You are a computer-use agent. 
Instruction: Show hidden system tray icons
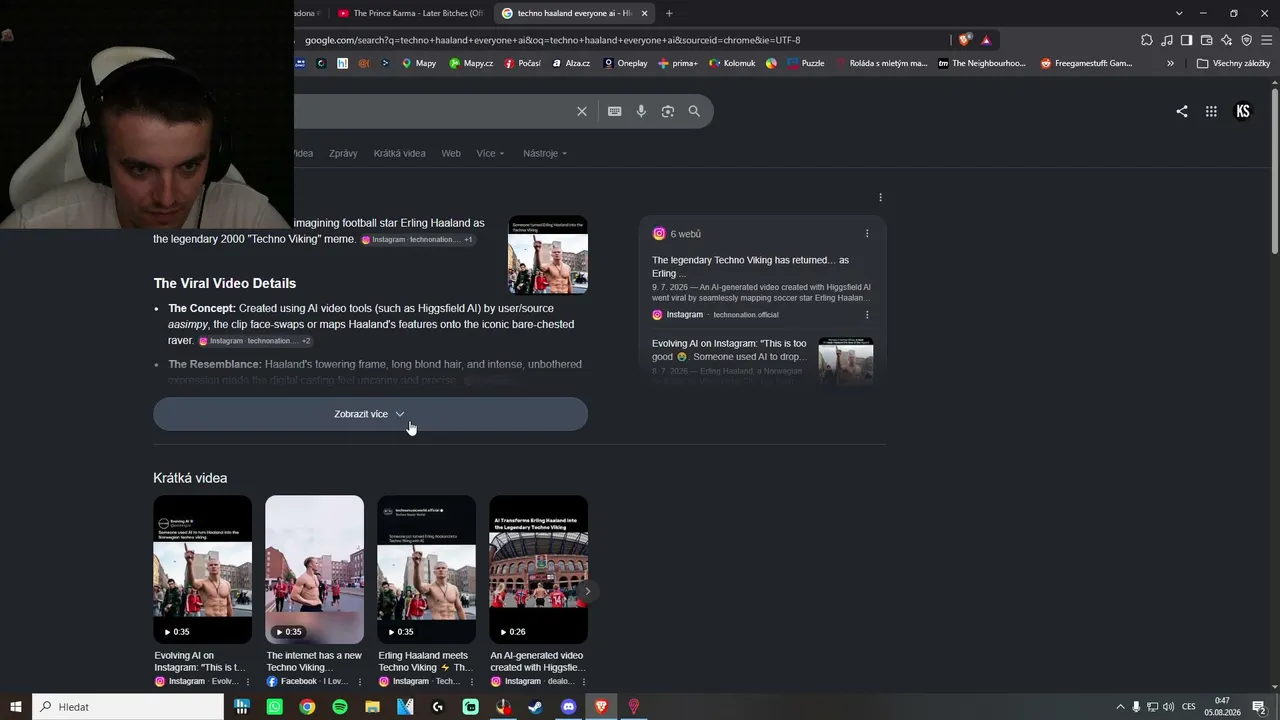pos(1120,707)
